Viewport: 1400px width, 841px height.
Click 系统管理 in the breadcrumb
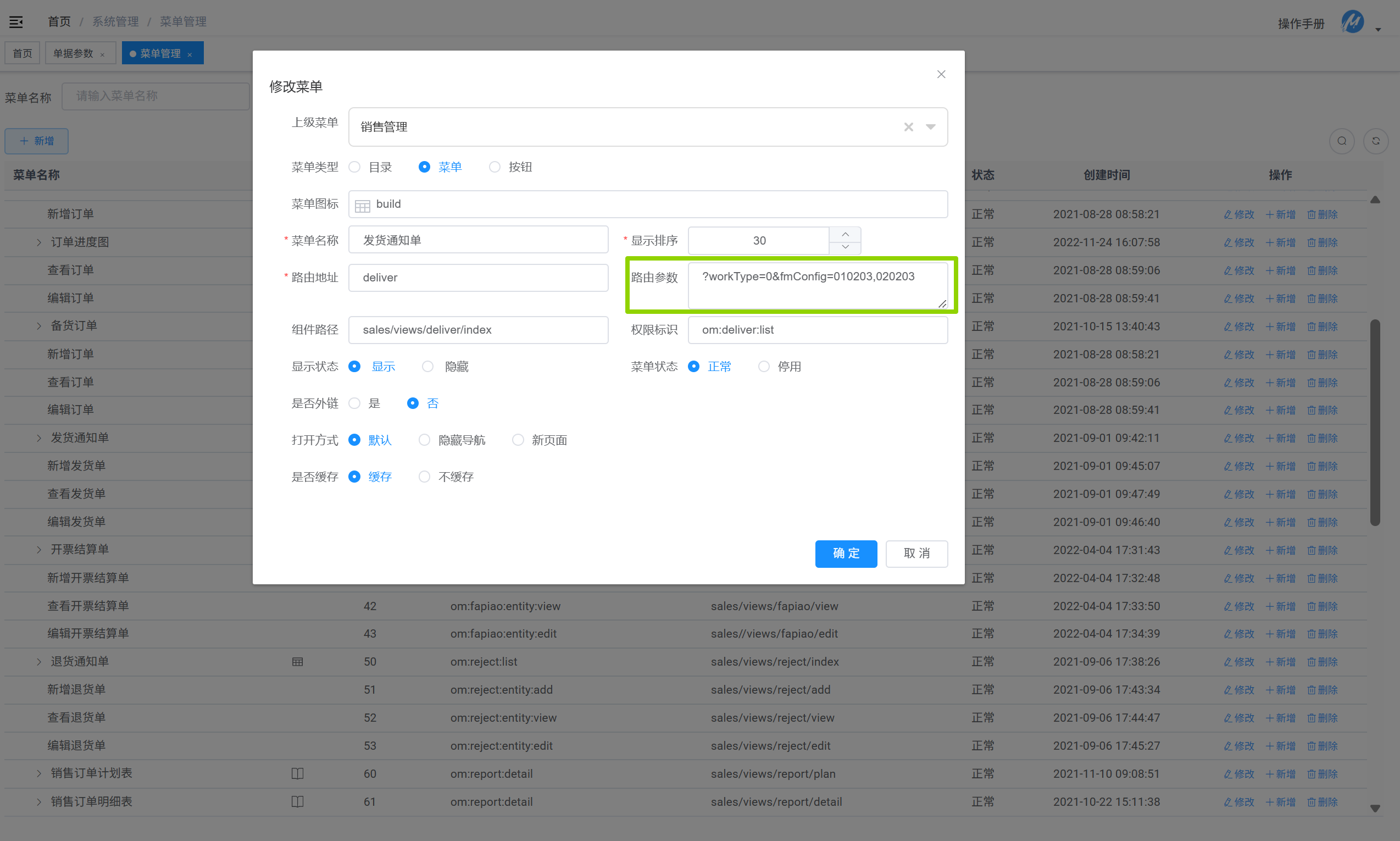coord(115,21)
